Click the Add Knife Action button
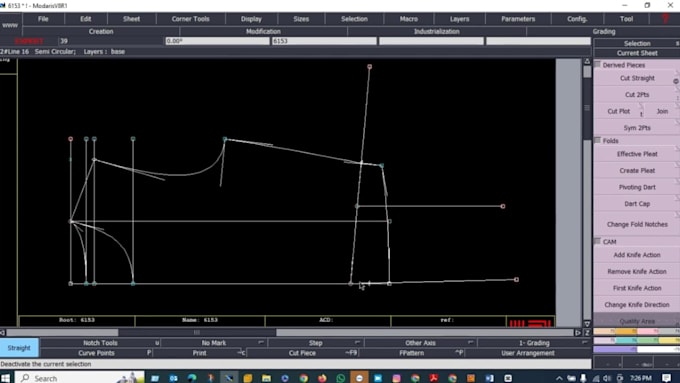The width and height of the screenshot is (680, 383). [x=637, y=255]
